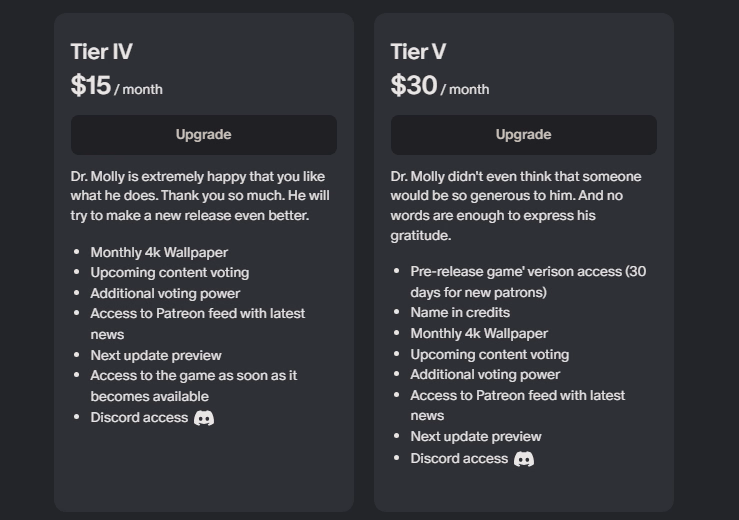Click "Additional voting power" in Tier IV
This screenshot has height=520, width=739.
tap(165, 293)
